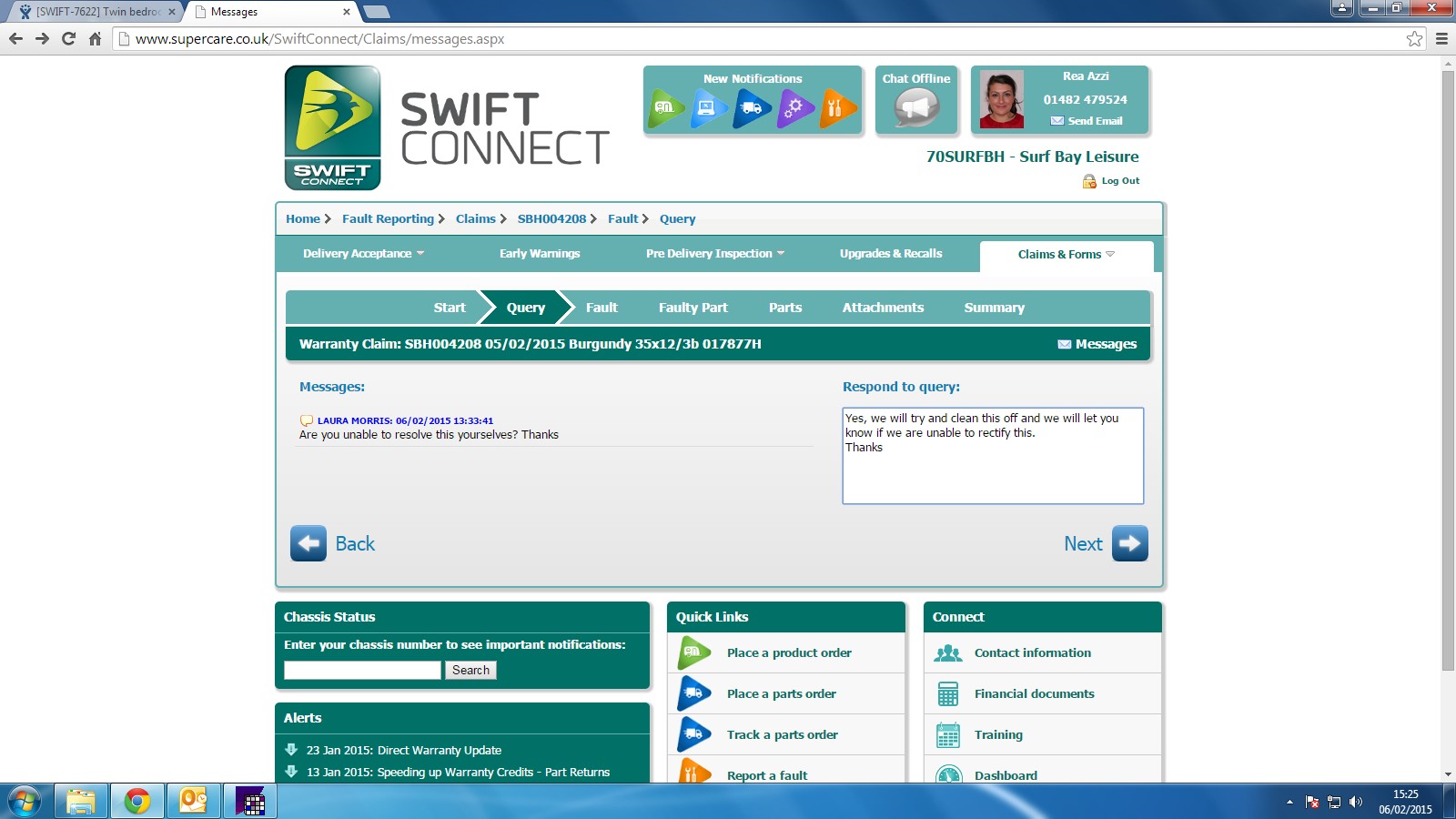Click the SBH004208 breadcrumb link
Viewport: 1456px width, 819px height.
[552, 218]
